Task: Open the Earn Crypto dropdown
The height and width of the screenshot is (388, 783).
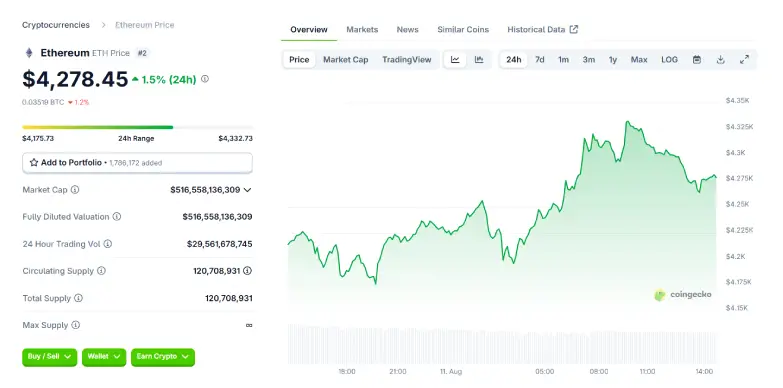Action: [163, 357]
